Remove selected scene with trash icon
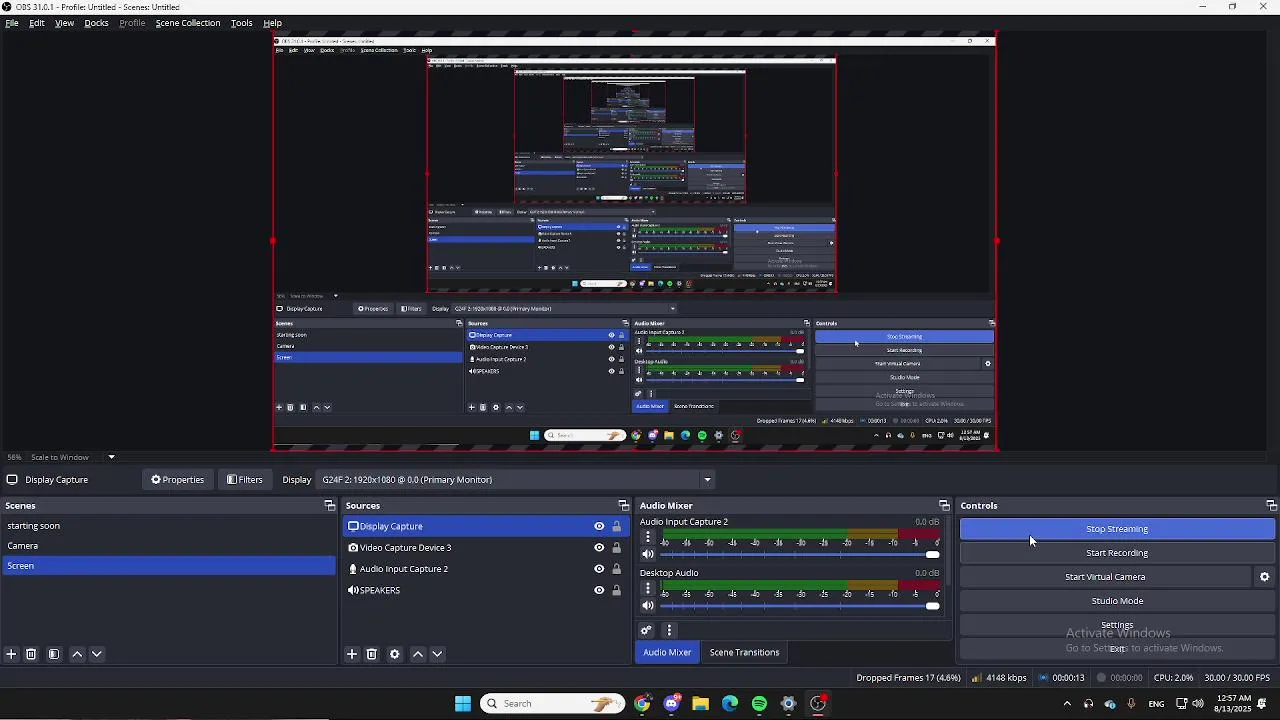 31,654
